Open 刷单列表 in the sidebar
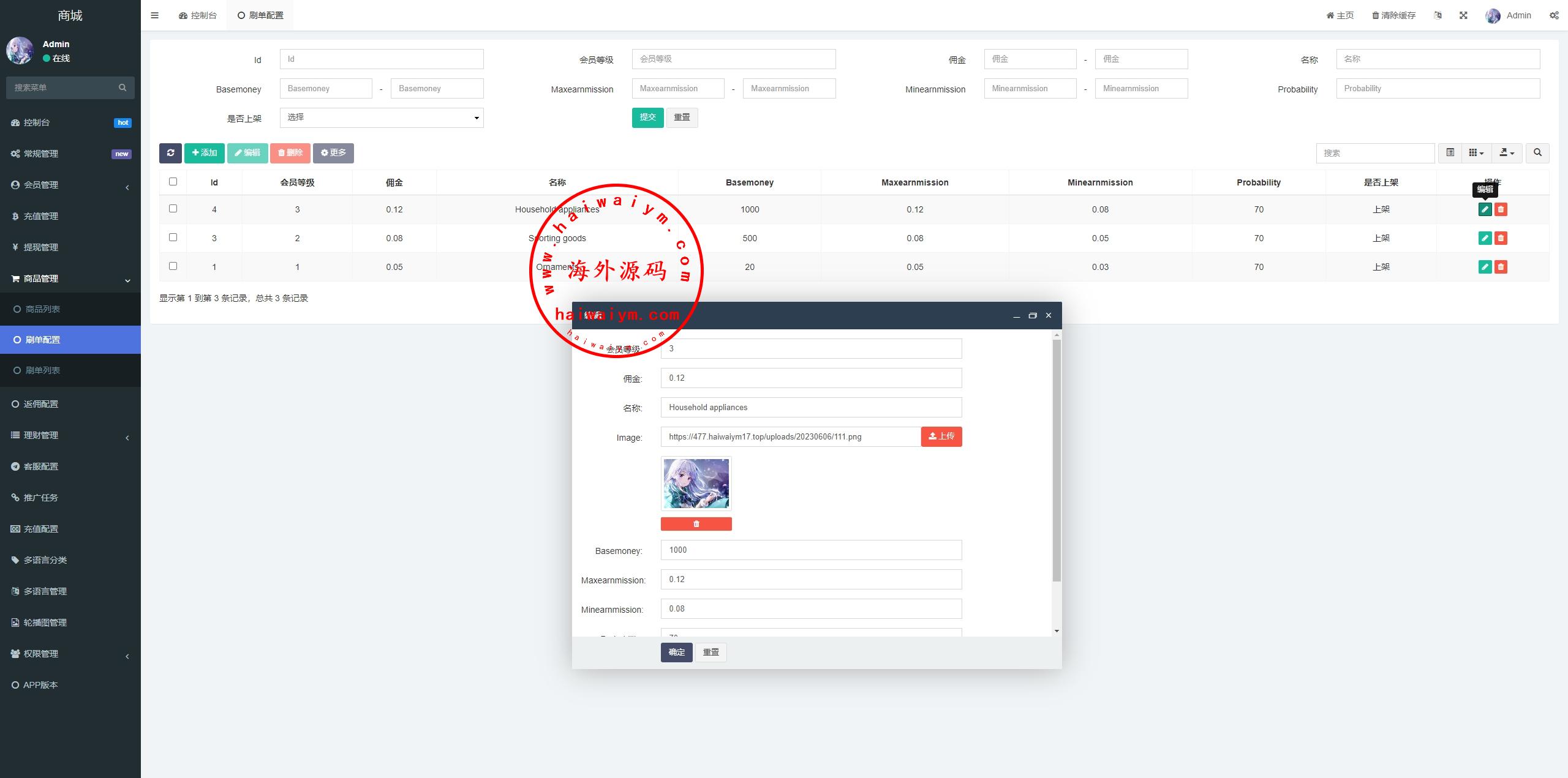Image resolution: width=1568 pixels, height=778 pixels. coord(43,370)
